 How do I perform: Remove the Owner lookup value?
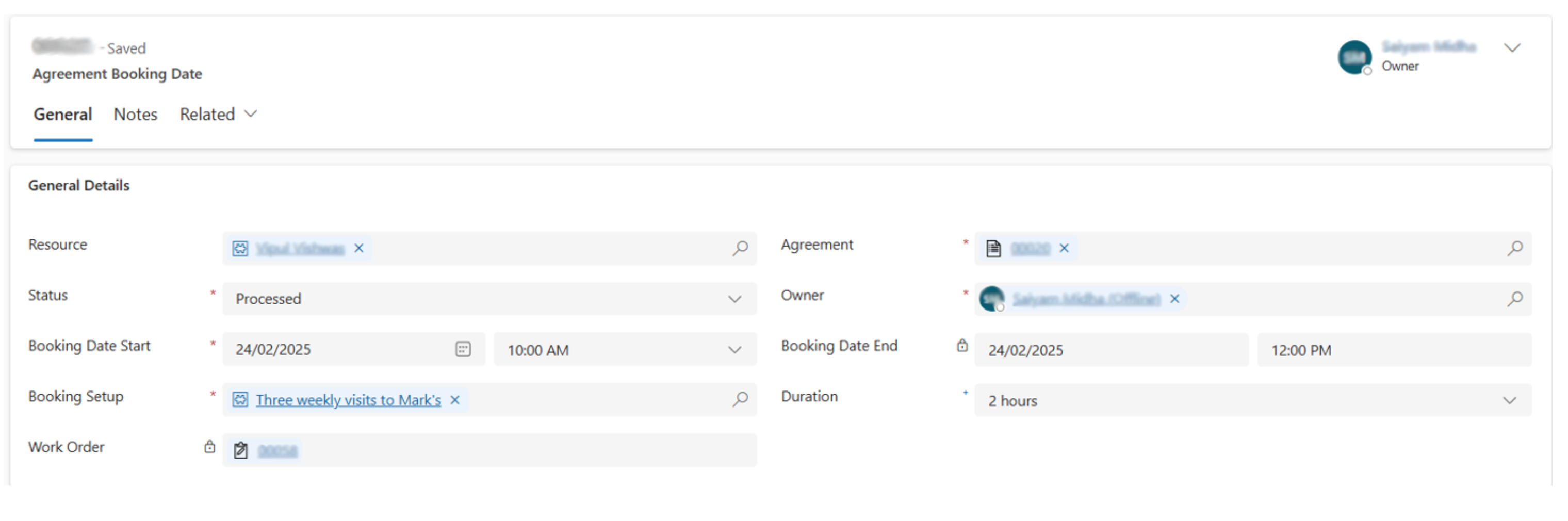tap(1175, 299)
